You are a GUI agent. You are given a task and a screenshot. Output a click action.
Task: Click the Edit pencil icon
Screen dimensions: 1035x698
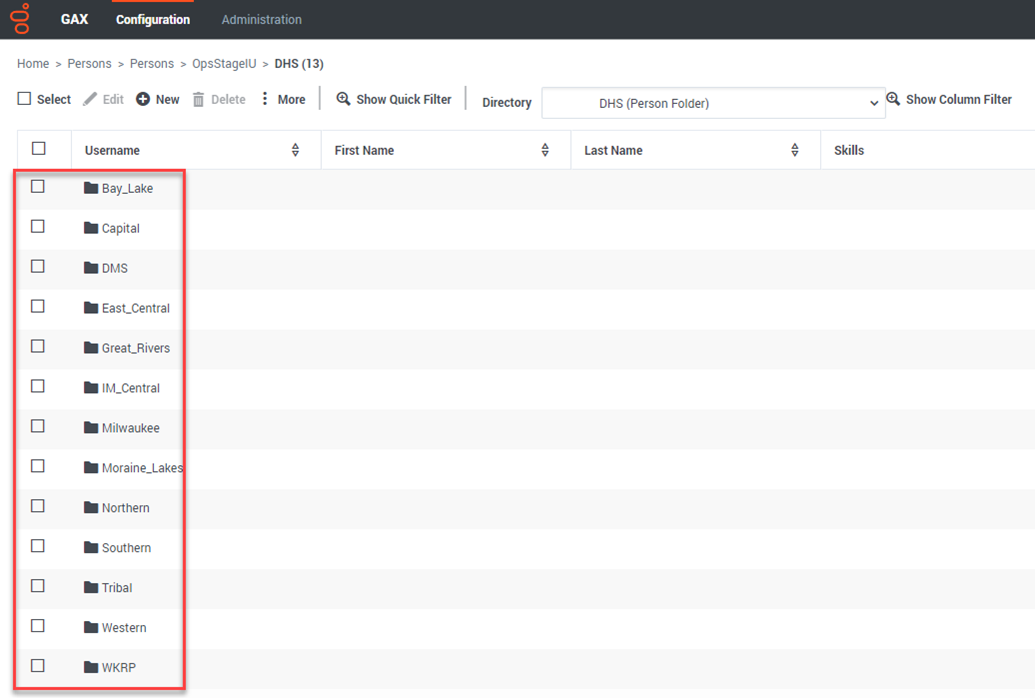point(90,99)
